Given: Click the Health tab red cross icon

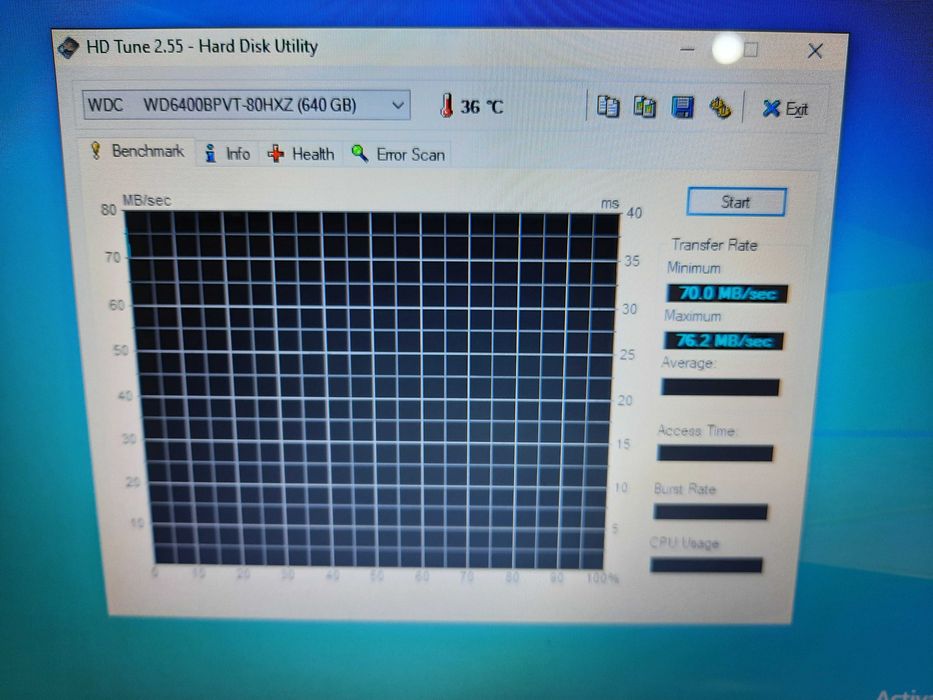Looking at the screenshot, I should click(x=275, y=154).
